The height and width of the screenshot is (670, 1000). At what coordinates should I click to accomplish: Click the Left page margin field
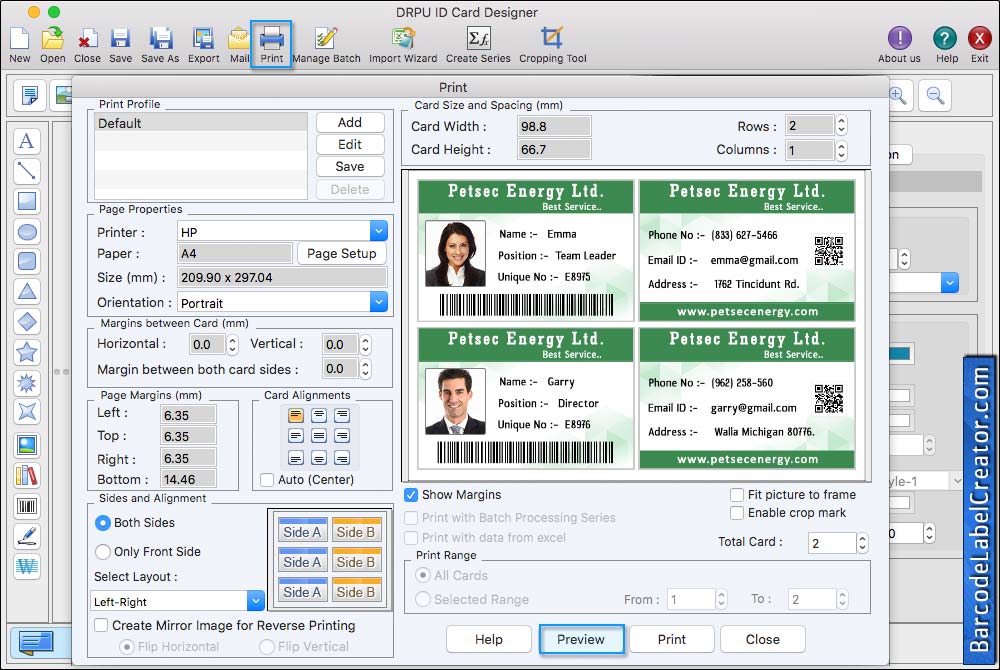coord(188,415)
